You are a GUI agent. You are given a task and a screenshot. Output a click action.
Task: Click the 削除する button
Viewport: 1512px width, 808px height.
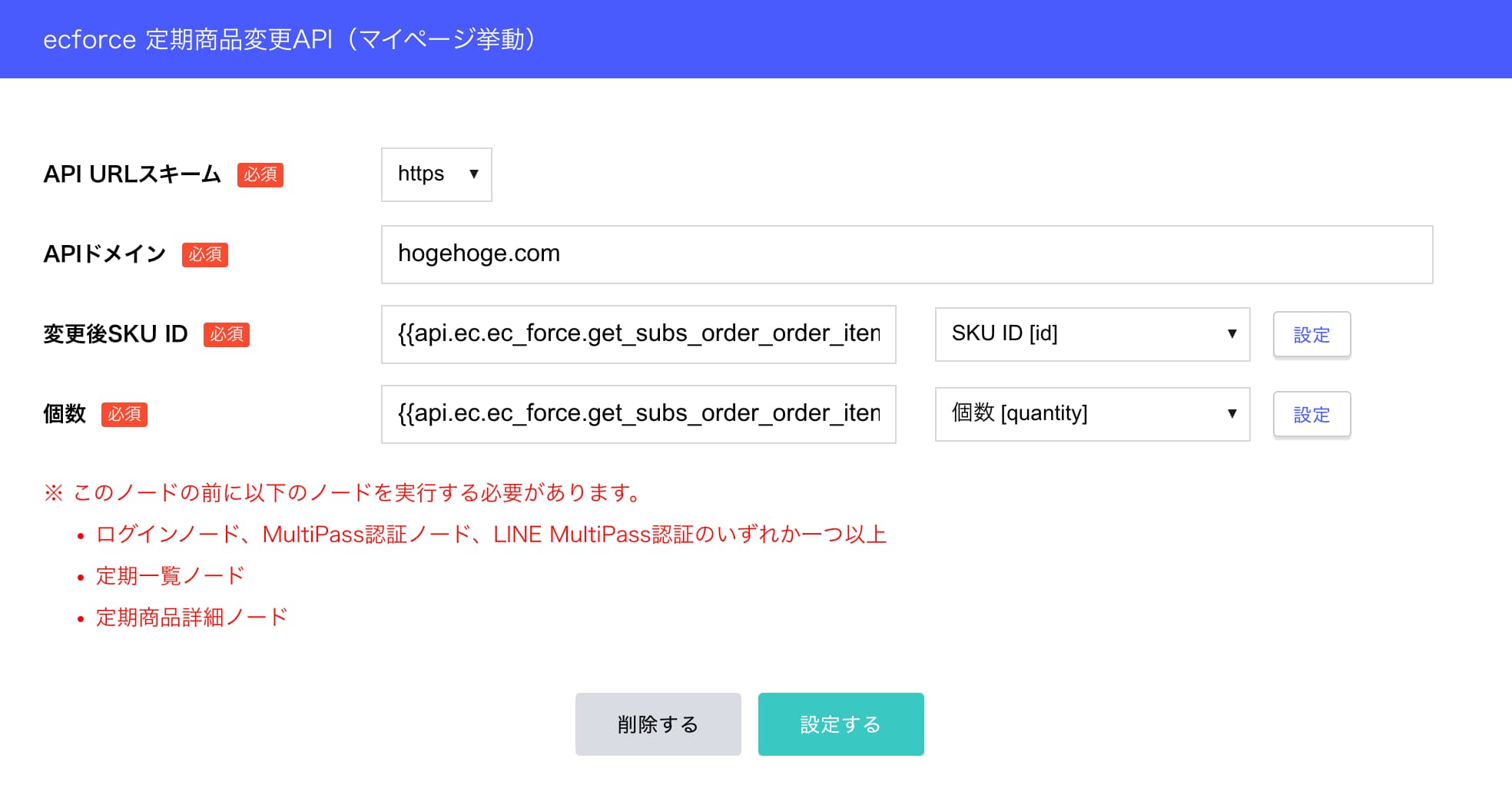point(658,724)
